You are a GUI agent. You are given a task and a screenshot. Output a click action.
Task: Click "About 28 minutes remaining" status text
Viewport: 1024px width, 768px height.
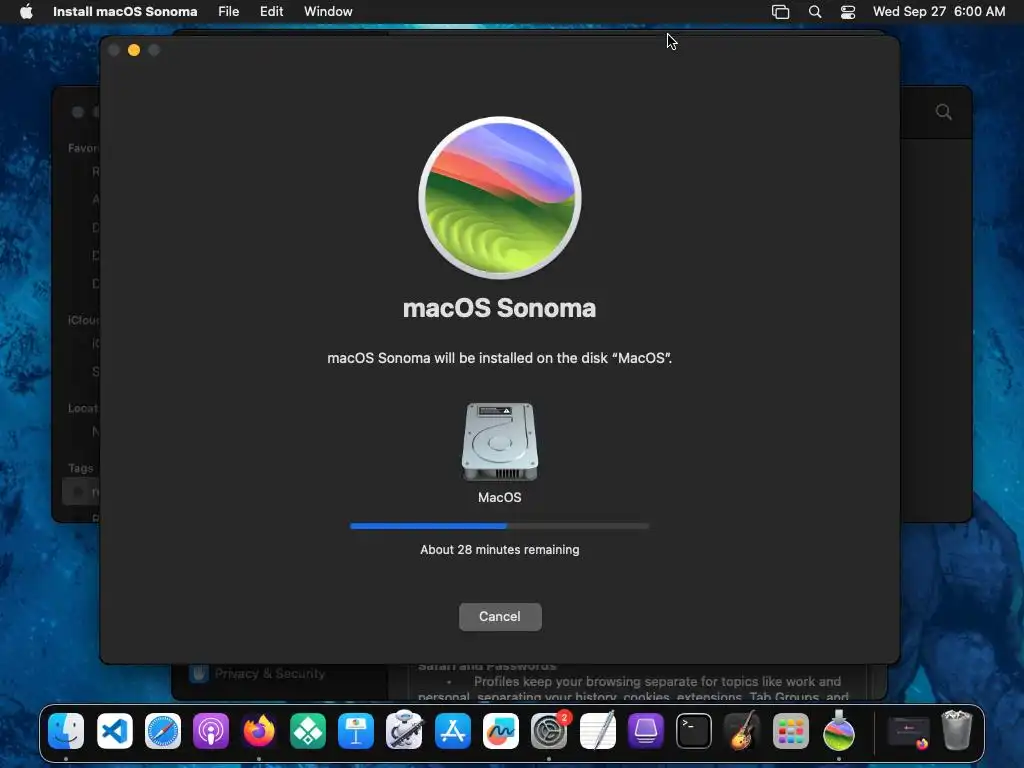500,549
